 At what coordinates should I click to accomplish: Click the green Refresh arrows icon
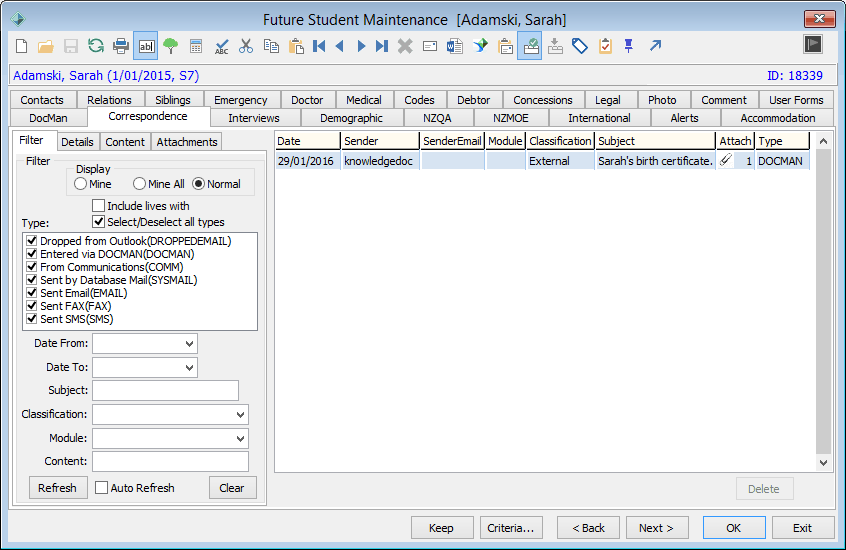[x=96, y=46]
